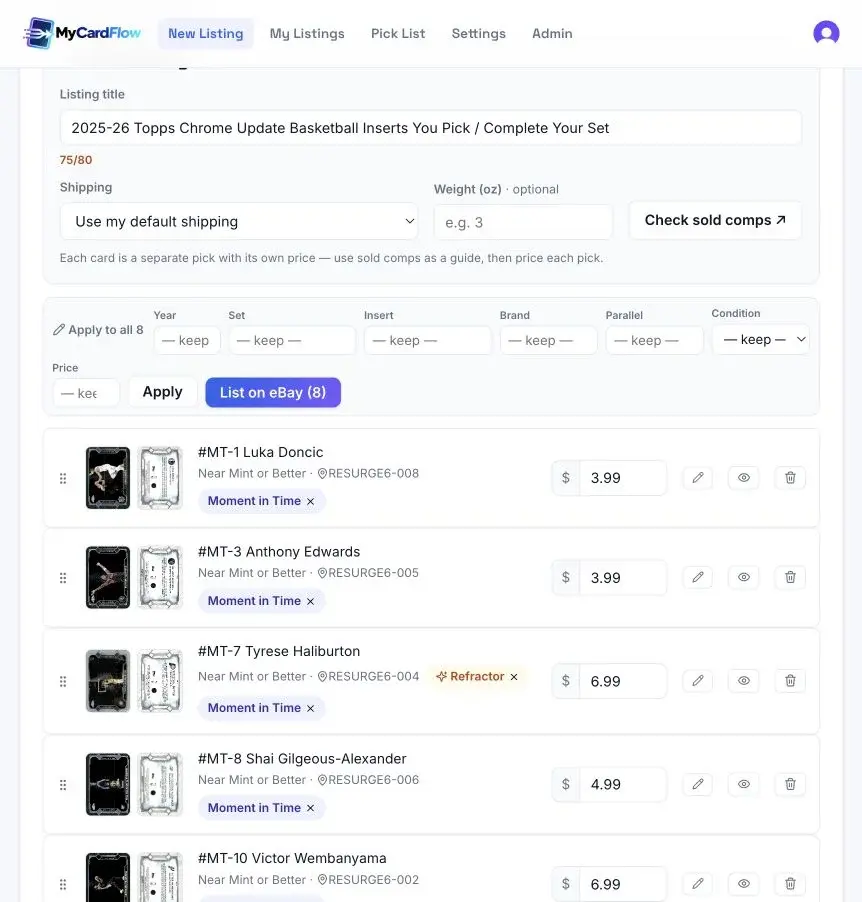Grab the Tyrese Haliburton drag handle

[x=63, y=682]
